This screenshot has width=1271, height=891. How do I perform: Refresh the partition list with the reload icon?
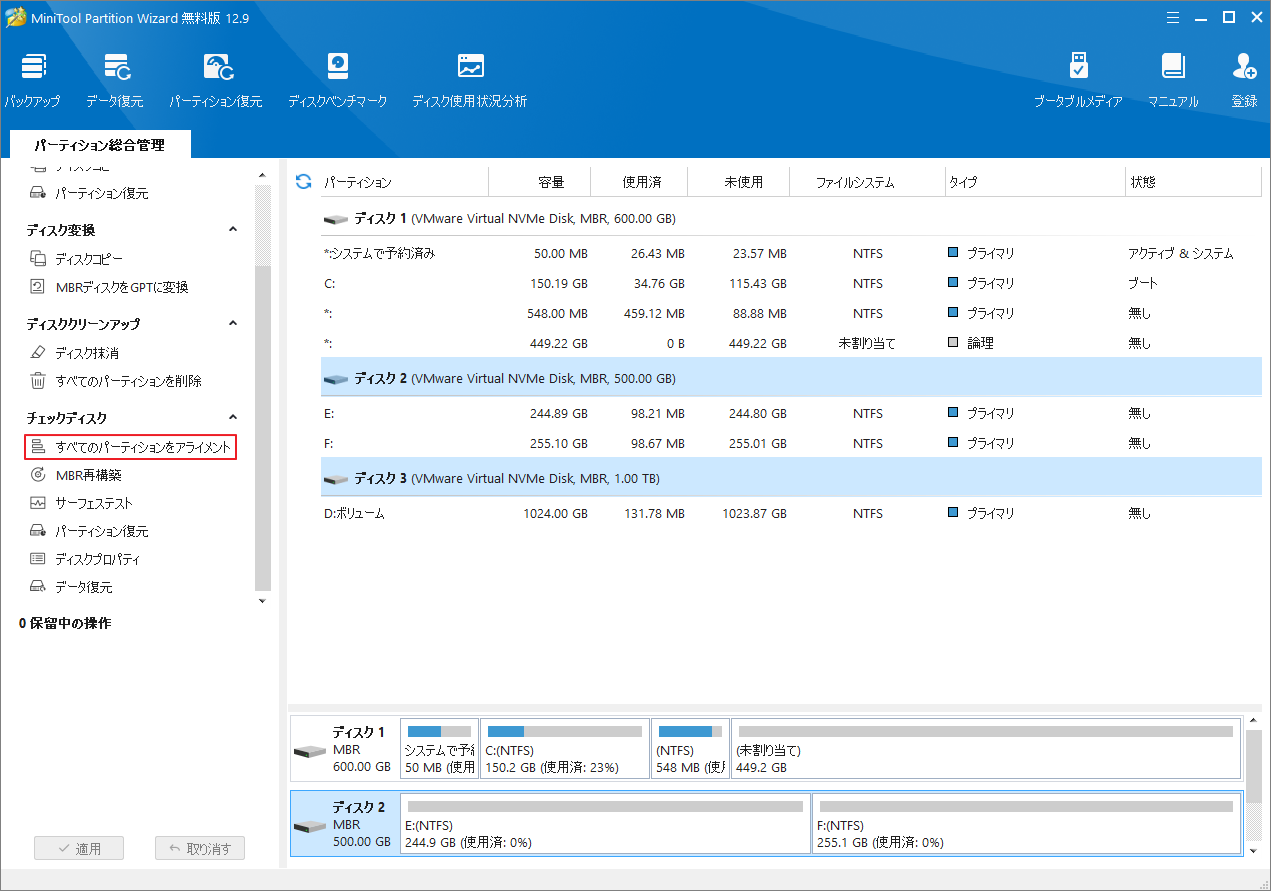coord(304,181)
